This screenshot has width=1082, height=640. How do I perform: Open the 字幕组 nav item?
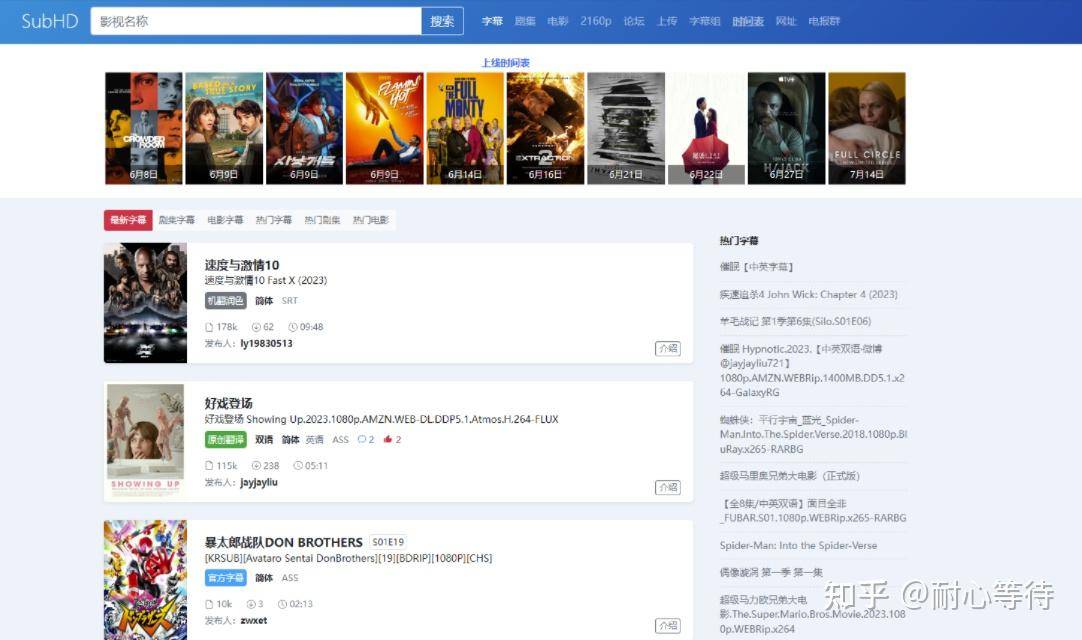705,21
